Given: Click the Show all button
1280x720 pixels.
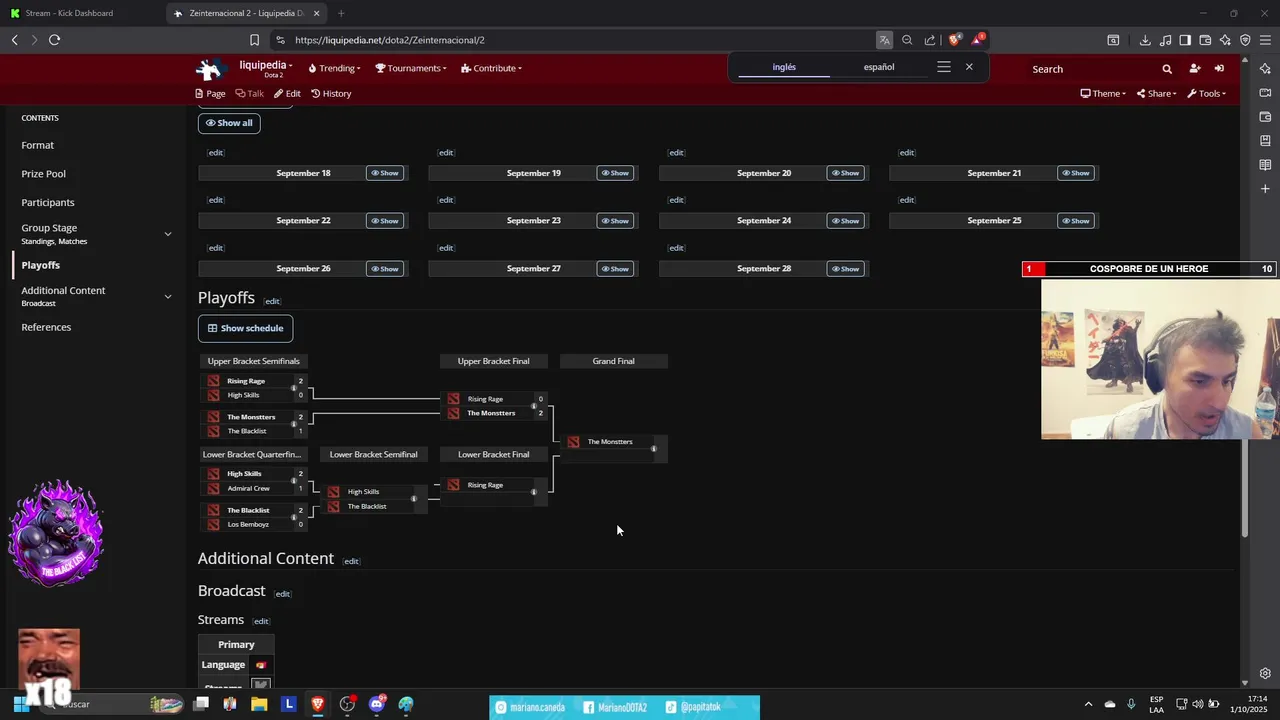Looking at the screenshot, I should tap(229, 123).
